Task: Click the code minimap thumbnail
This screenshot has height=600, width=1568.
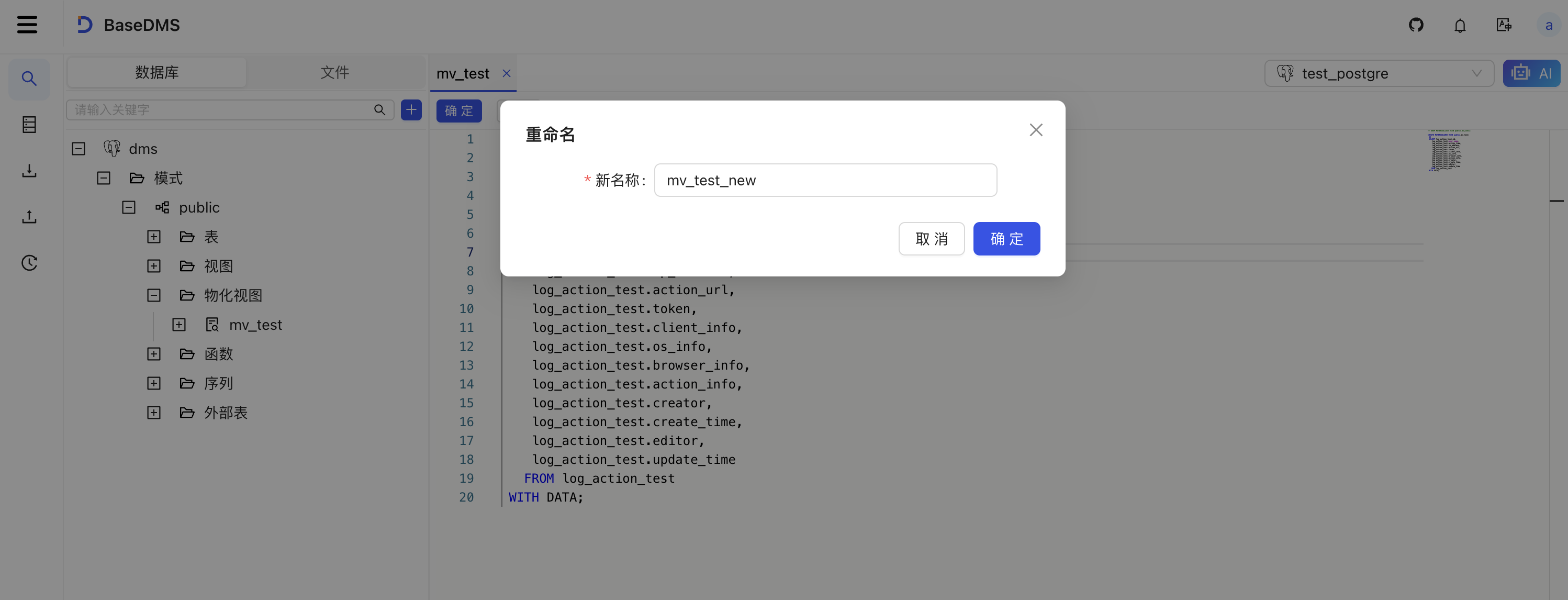Action: pyautogui.click(x=1448, y=150)
